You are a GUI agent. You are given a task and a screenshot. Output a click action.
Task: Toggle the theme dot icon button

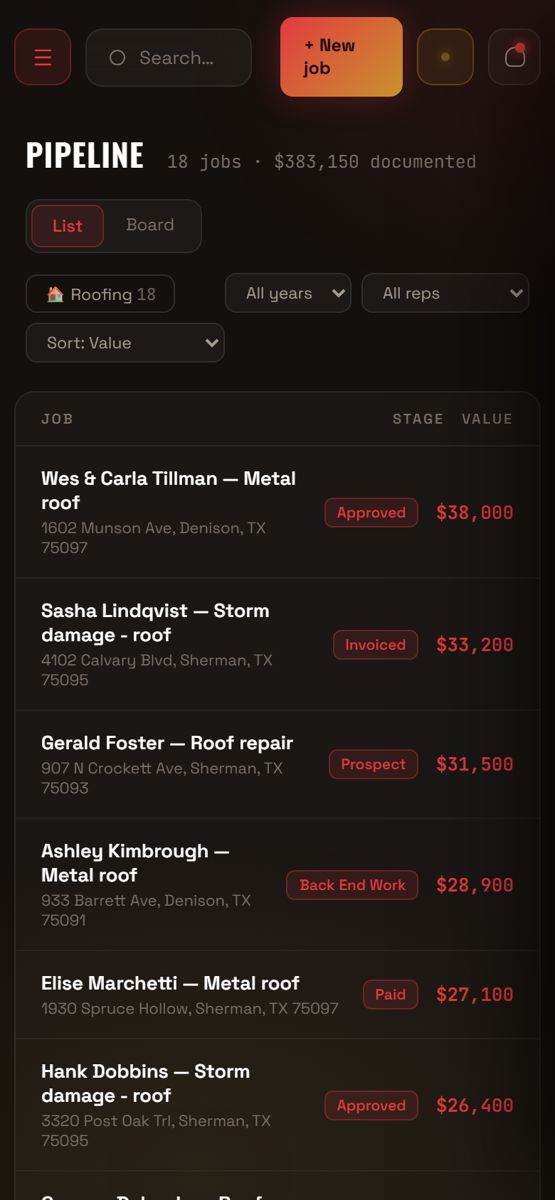click(x=445, y=57)
